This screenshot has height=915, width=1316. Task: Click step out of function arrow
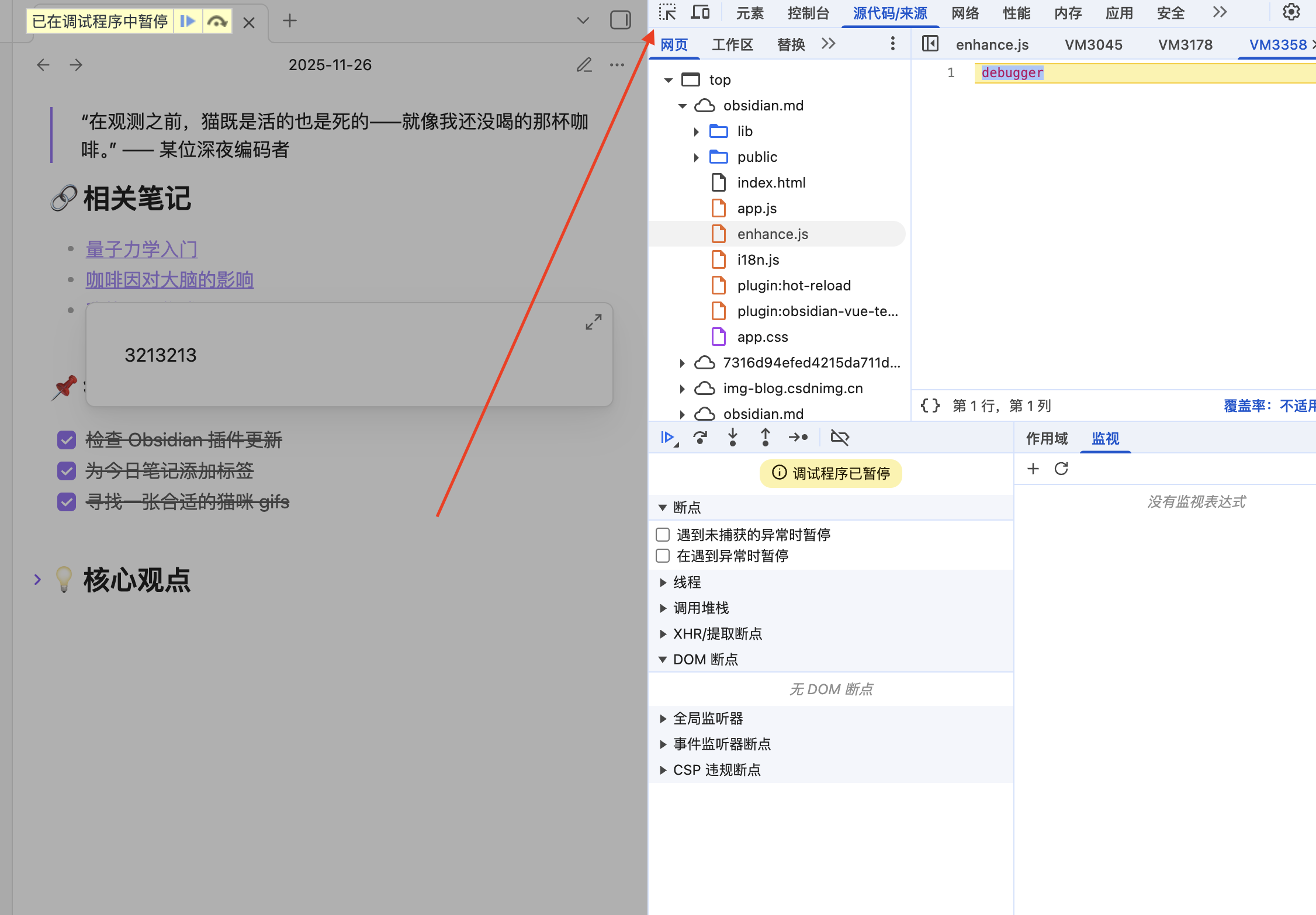[x=765, y=437]
